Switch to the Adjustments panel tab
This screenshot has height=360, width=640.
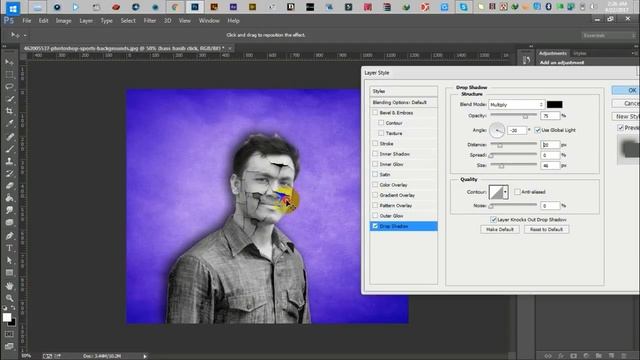tap(553, 53)
